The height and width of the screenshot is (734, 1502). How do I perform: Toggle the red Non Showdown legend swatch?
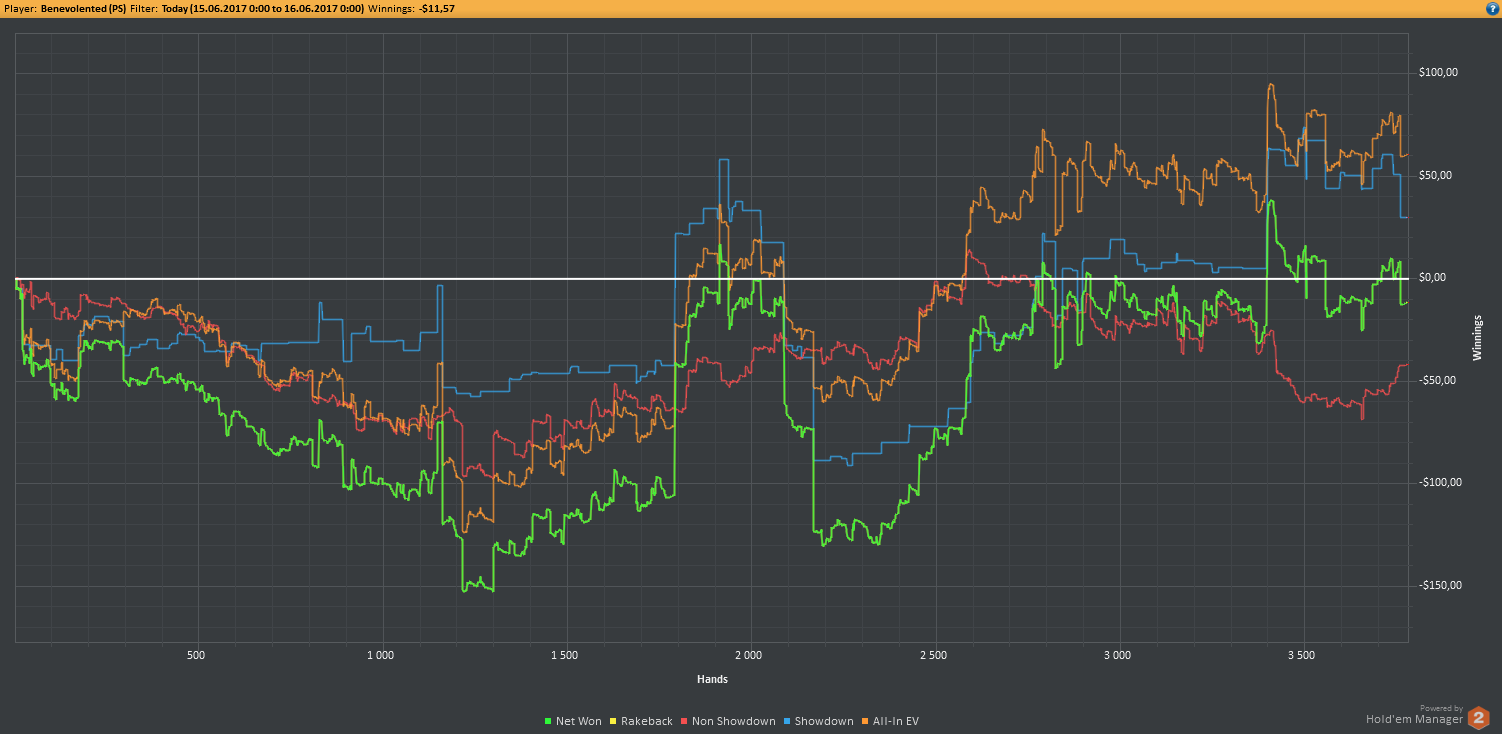[x=684, y=721]
